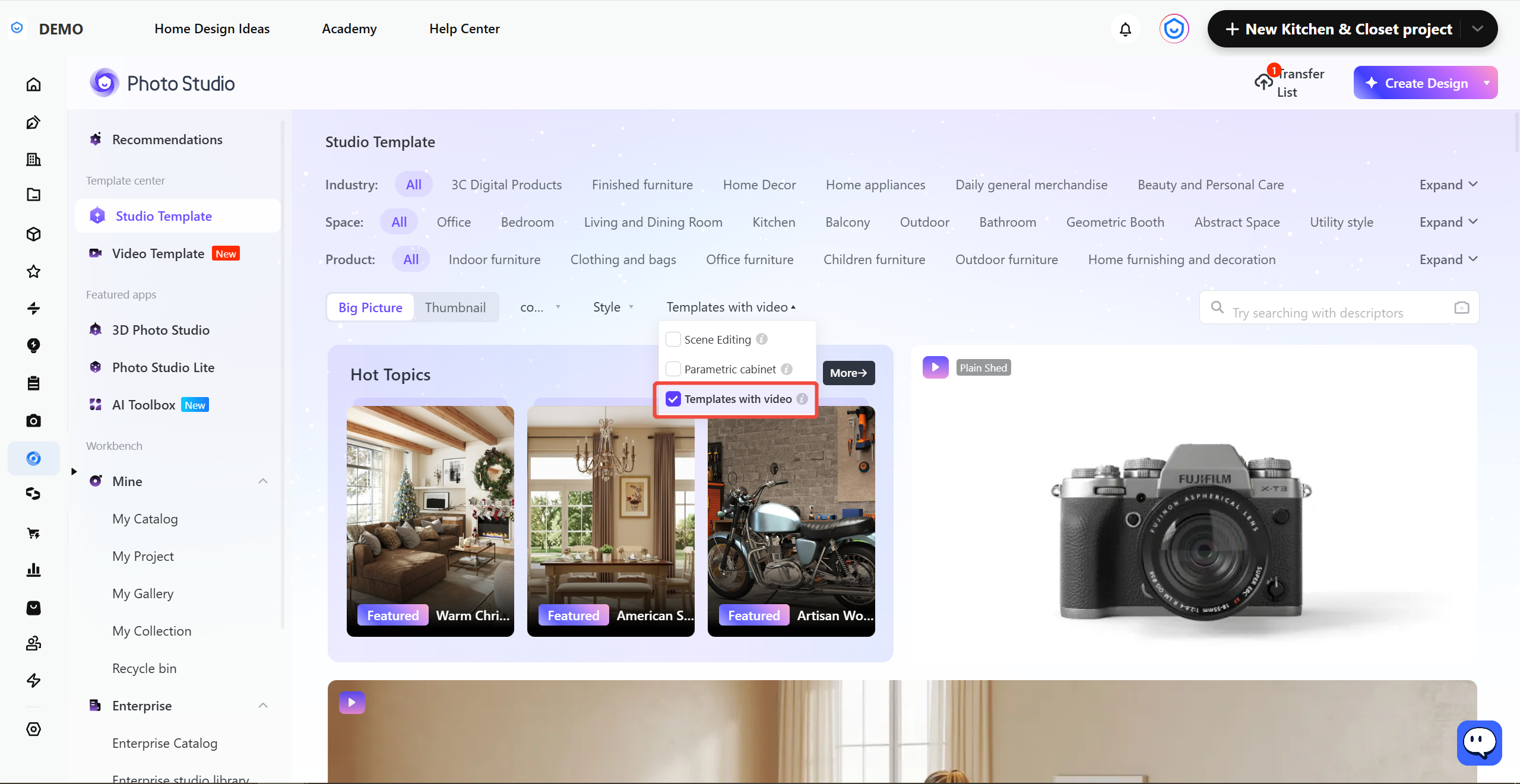Open the chat support bubble
Viewport: 1520px width, 784px height.
coord(1479,742)
